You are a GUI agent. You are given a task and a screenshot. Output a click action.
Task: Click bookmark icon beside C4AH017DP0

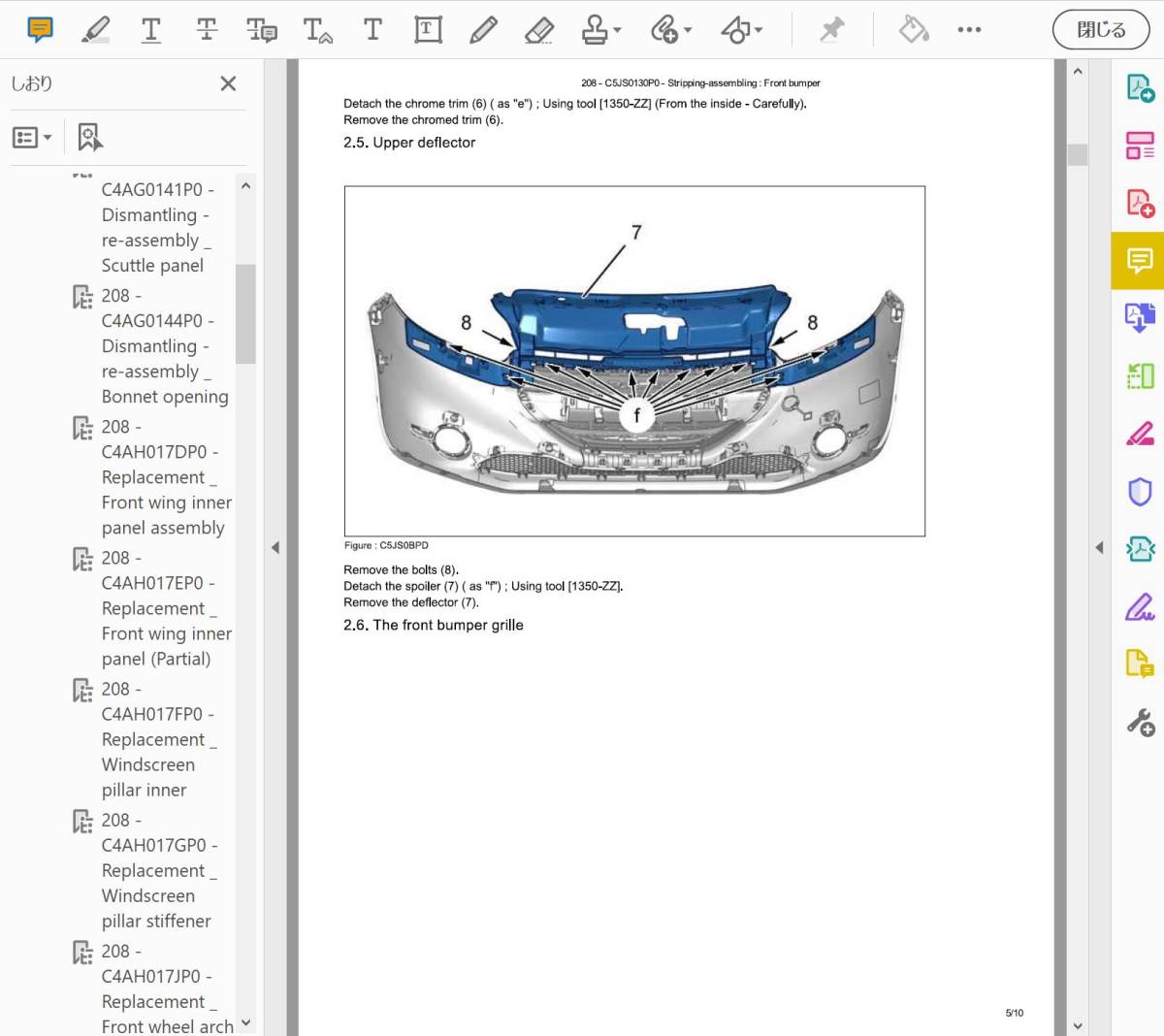coord(82,428)
